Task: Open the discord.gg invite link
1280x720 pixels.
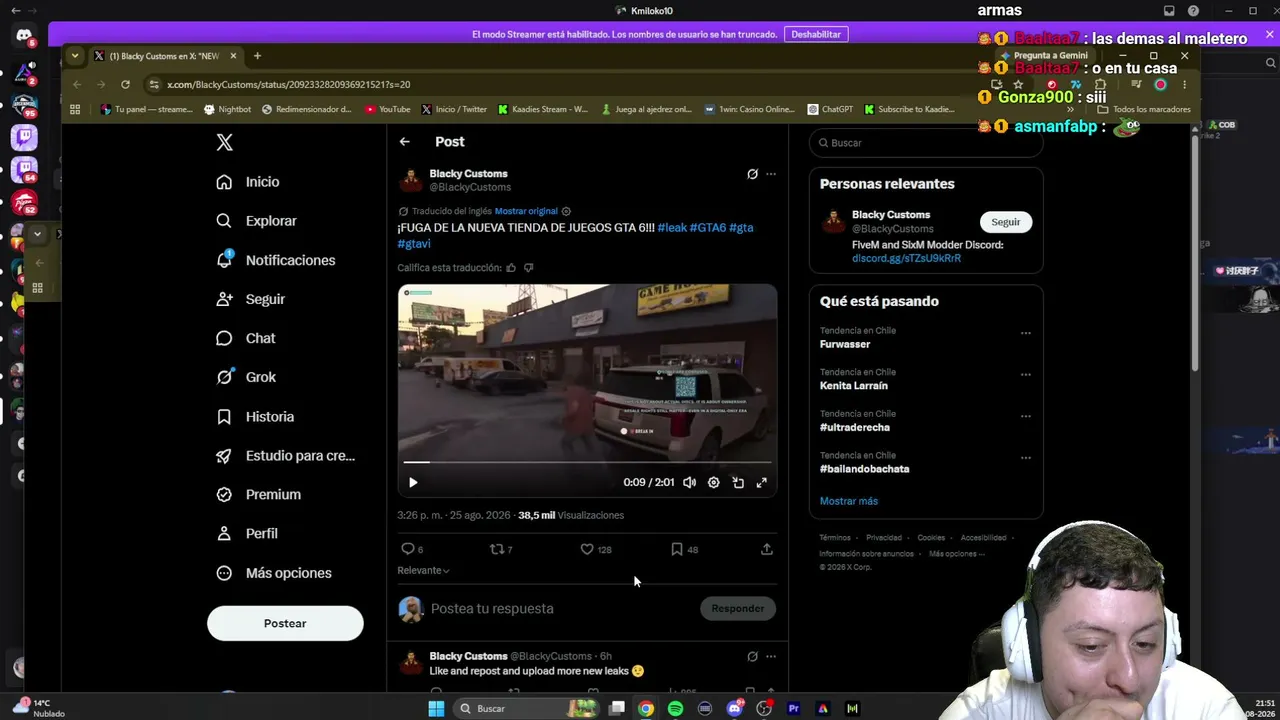Action: pyautogui.click(x=906, y=258)
